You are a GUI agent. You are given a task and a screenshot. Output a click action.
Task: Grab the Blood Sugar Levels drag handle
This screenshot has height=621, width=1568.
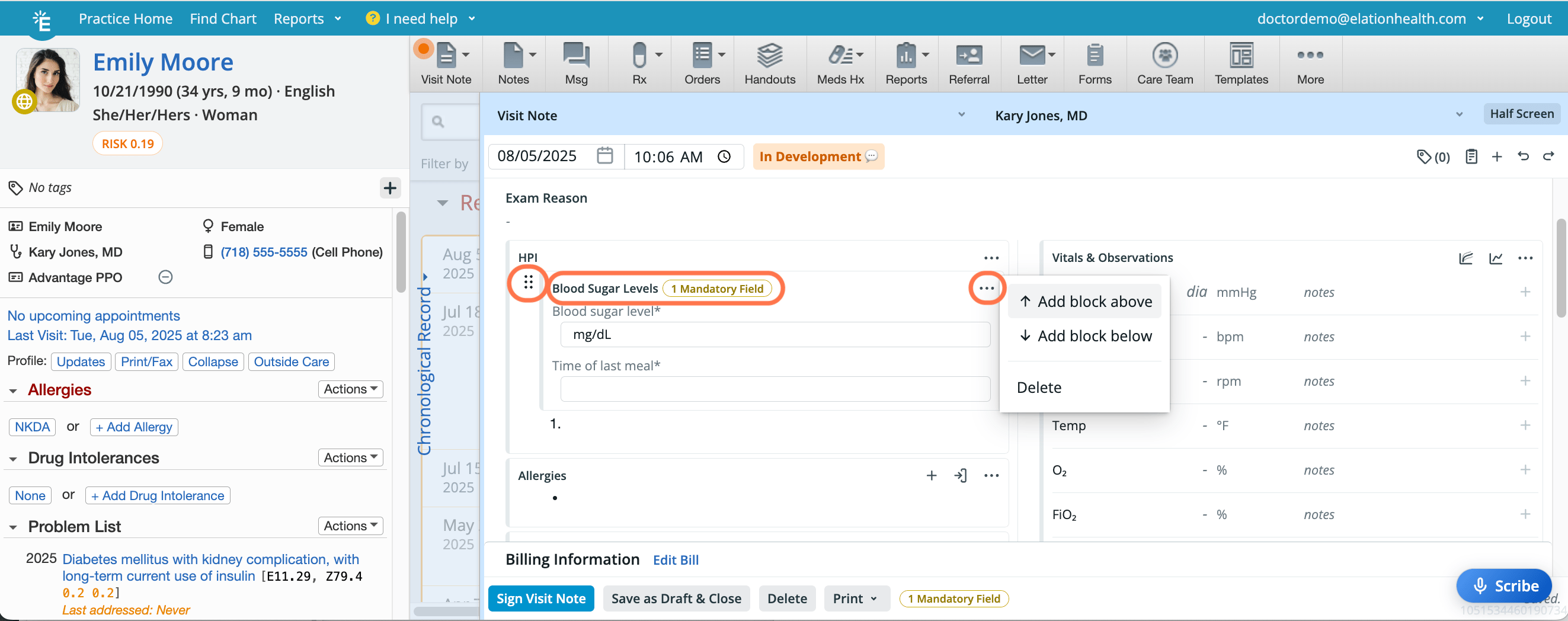(x=528, y=282)
